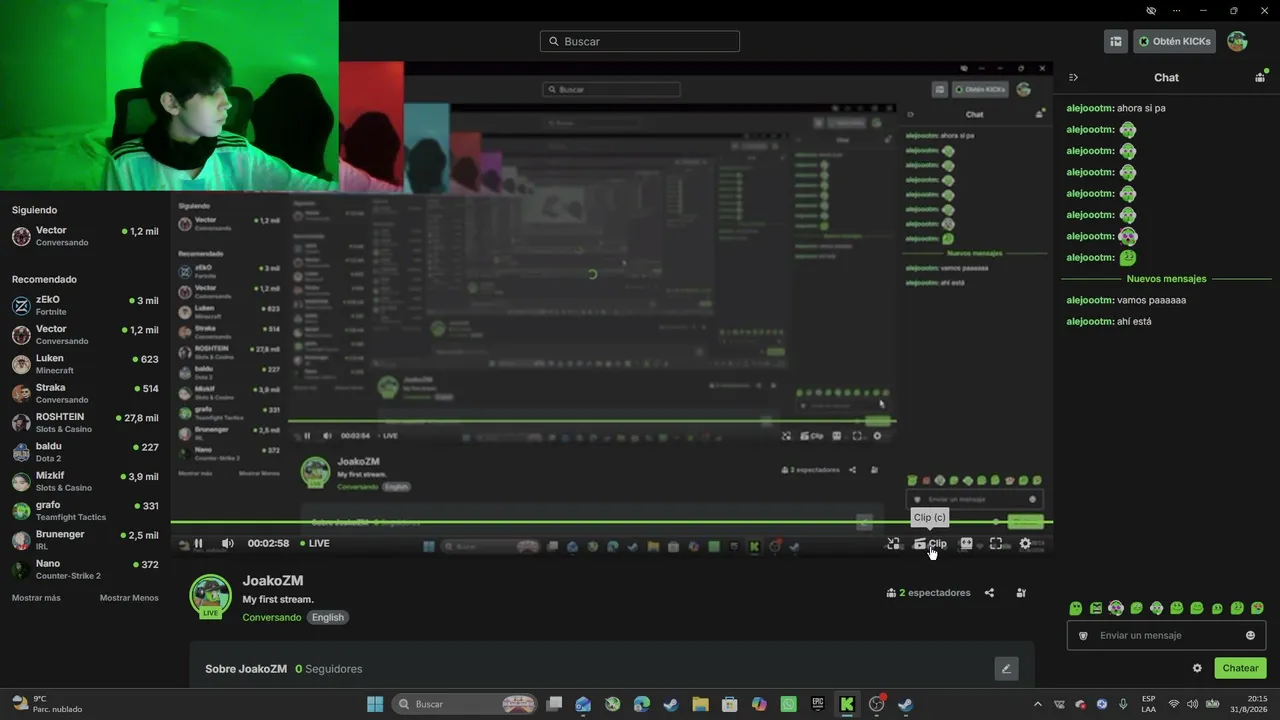Pause the live stream playback
Image resolution: width=1280 pixels, height=720 pixels.
[198, 543]
